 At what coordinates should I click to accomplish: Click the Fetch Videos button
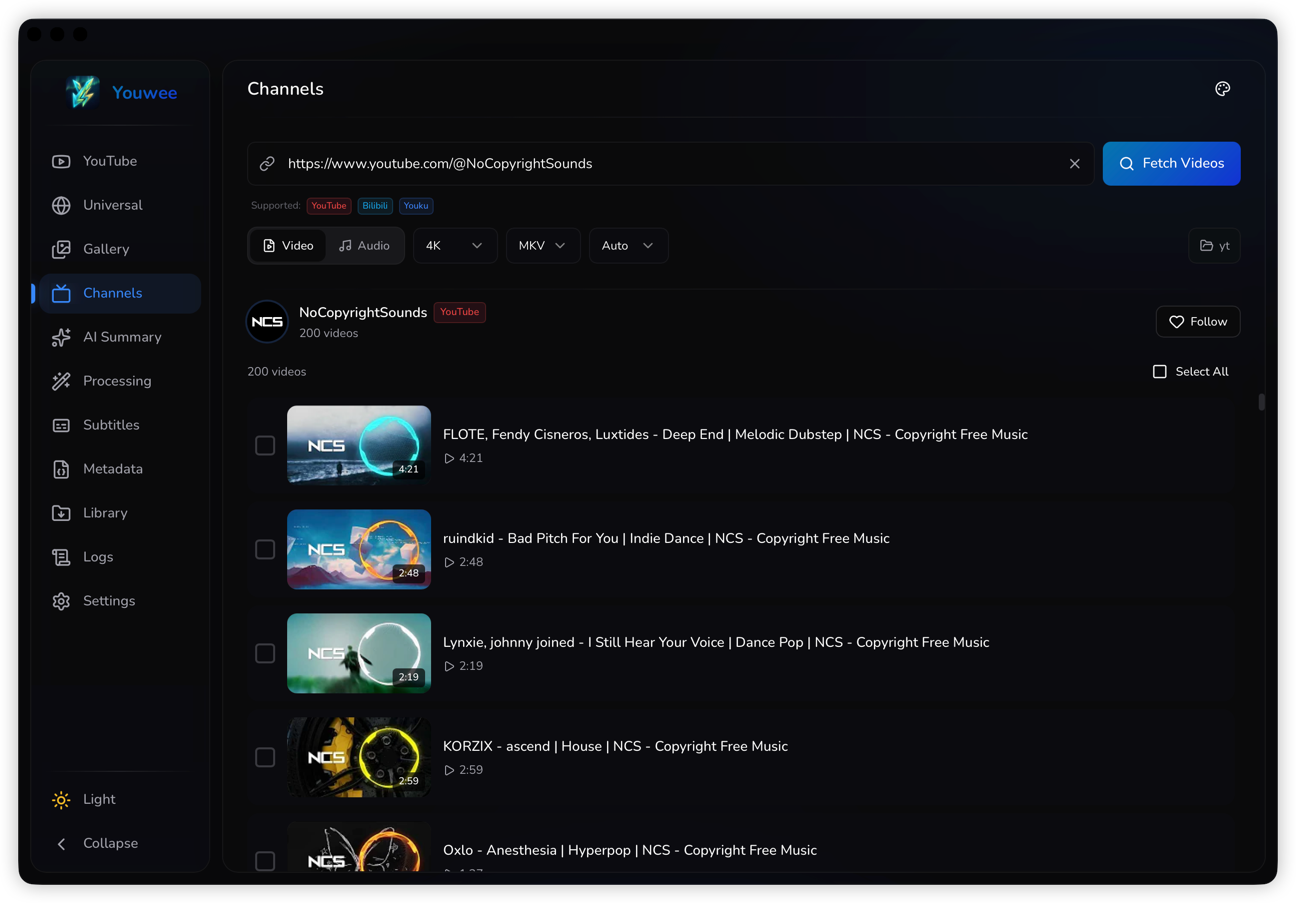click(x=1171, y=164)
